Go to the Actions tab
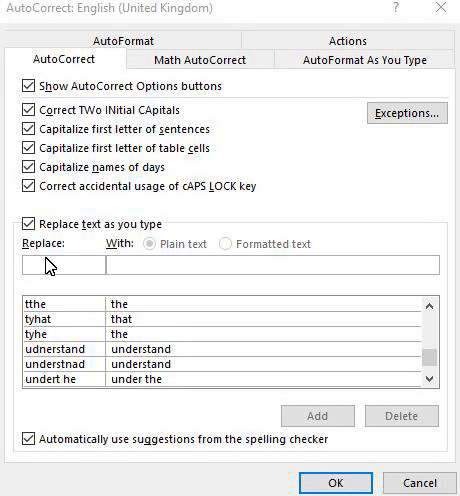The width and height of the screenshot is (460, 496). point(348,41)
